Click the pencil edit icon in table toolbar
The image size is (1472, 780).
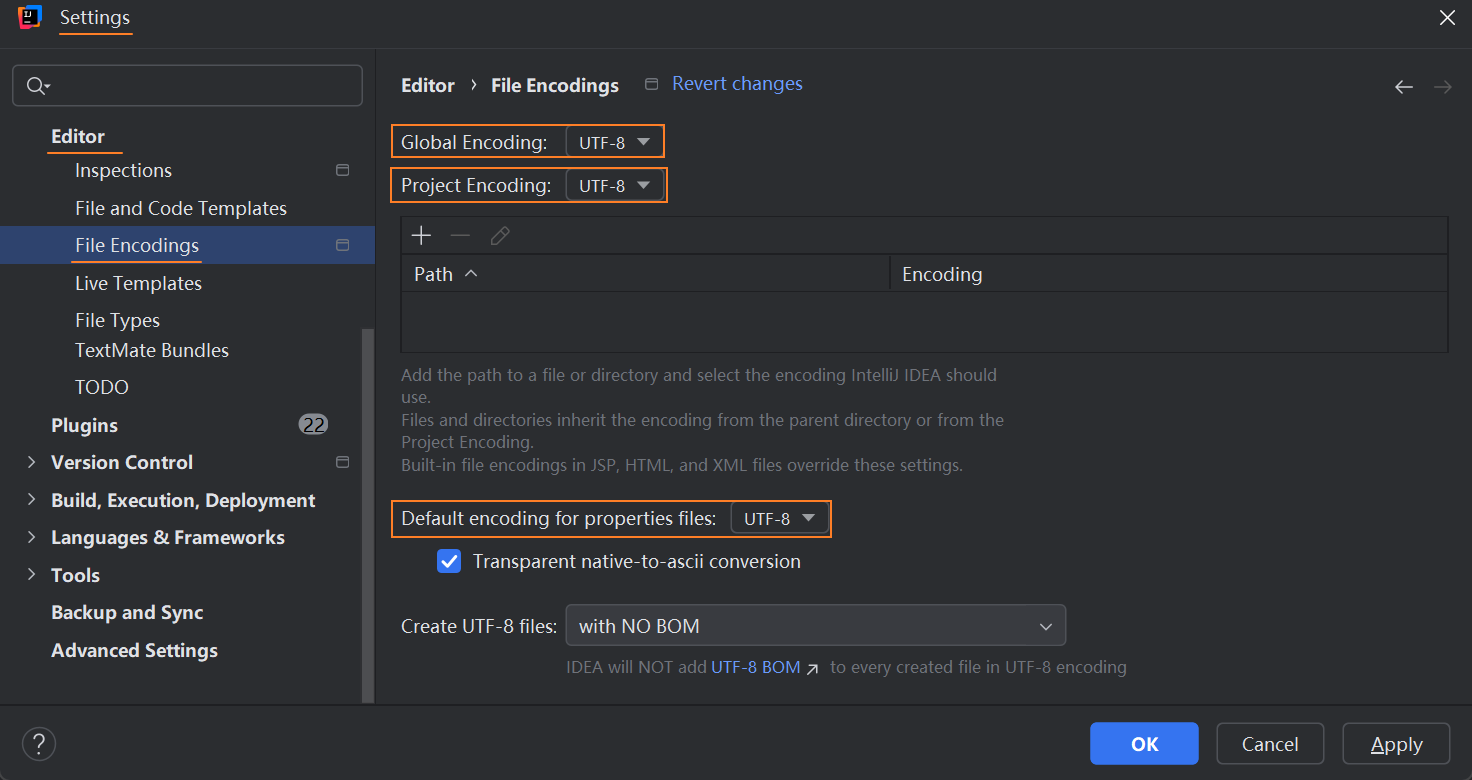tap(500, 236)
